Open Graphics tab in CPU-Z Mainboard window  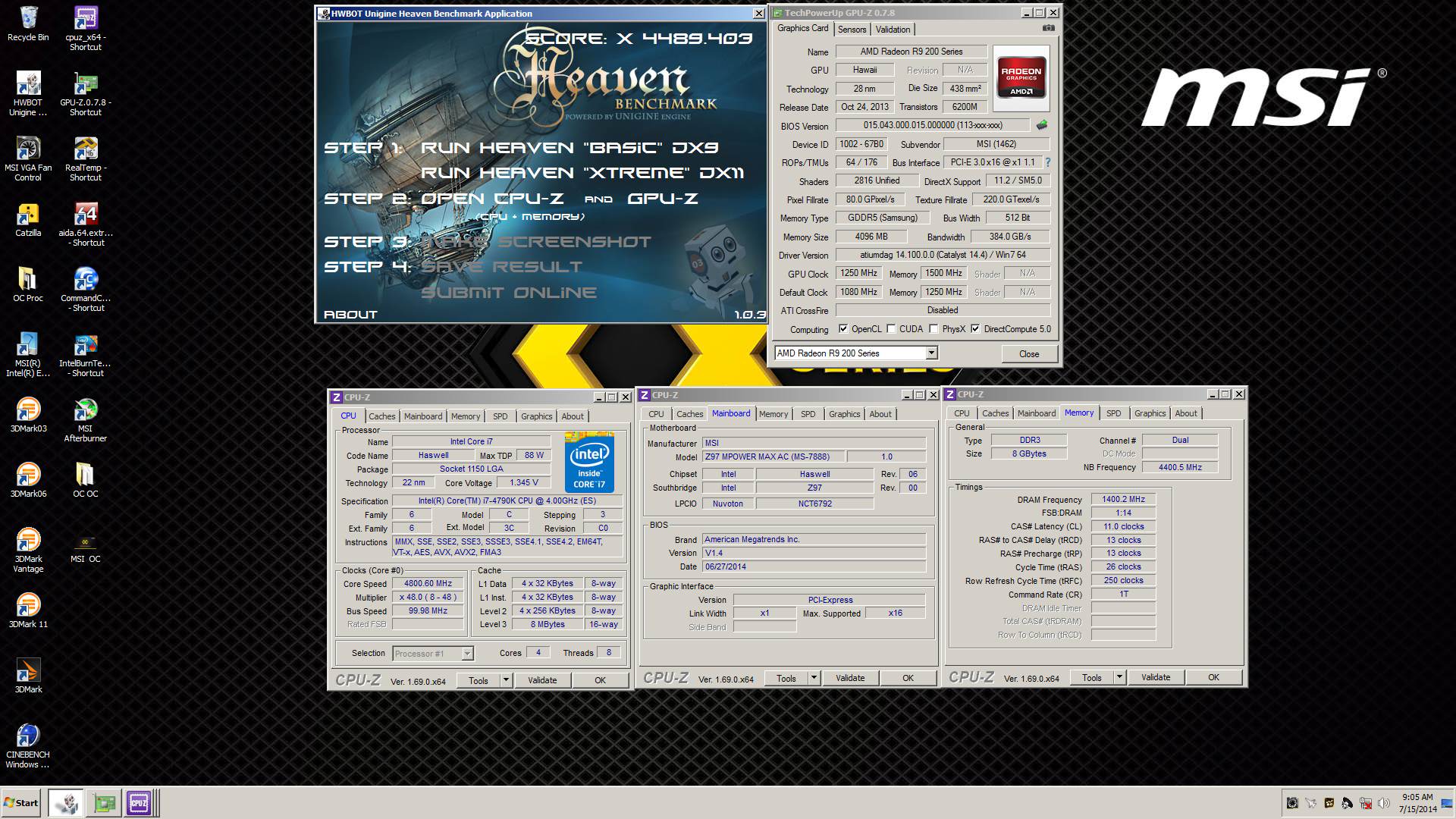click(x=844, y=414)
